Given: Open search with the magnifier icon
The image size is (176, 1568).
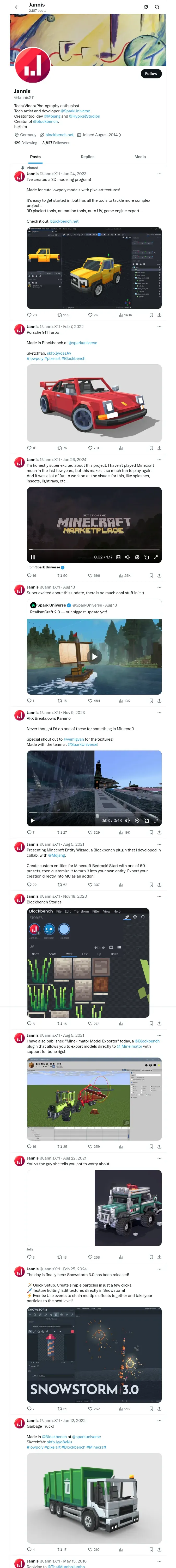Looking at the screenshot, I should pyautogui.click(x=157, y=7).
